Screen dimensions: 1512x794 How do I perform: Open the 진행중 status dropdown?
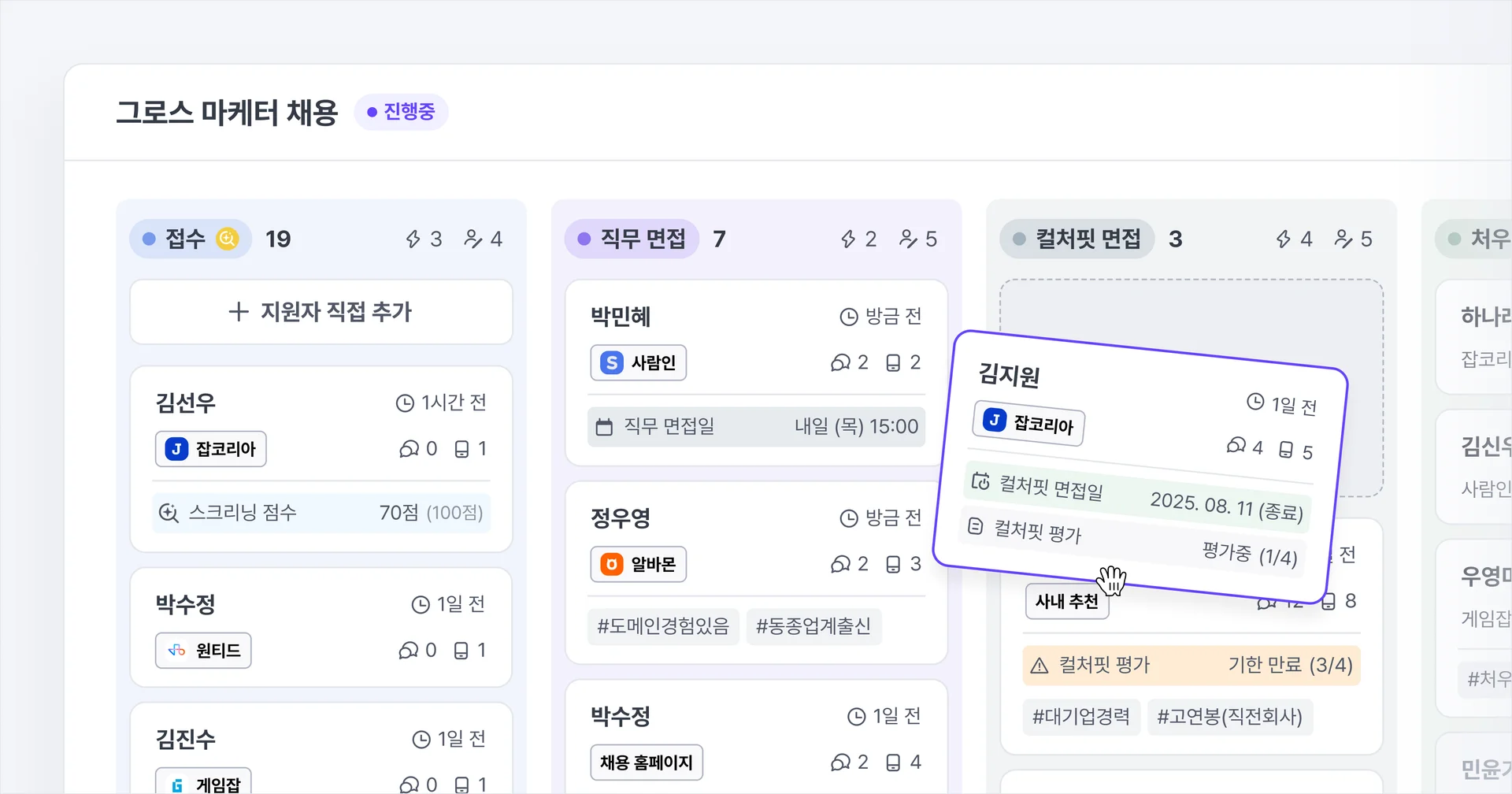click(402, 111)
